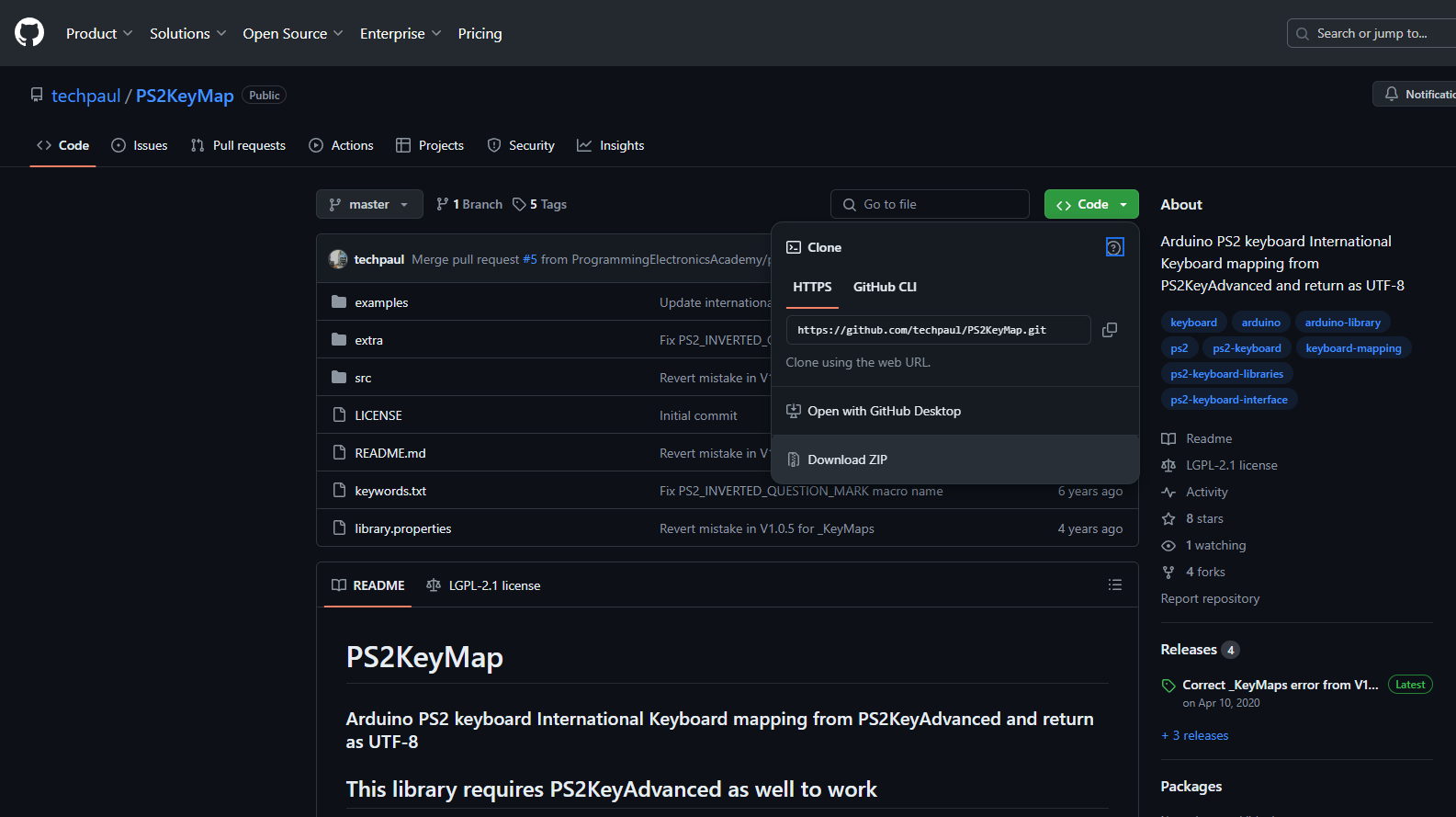Image resolution: width=1456 pixels, height=817 pixels.
Task: Open the Correct _KeyMaps error release title
Action: [1281, 685]
